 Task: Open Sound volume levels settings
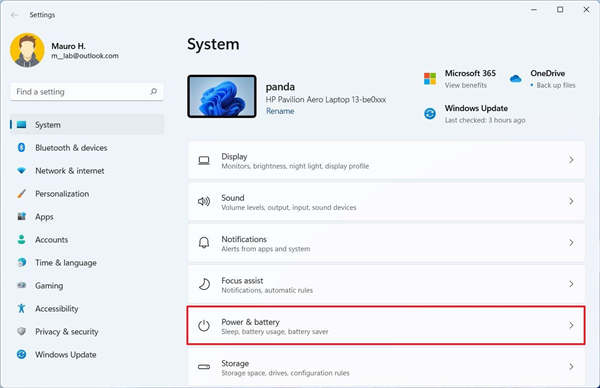tap(386, 201)
